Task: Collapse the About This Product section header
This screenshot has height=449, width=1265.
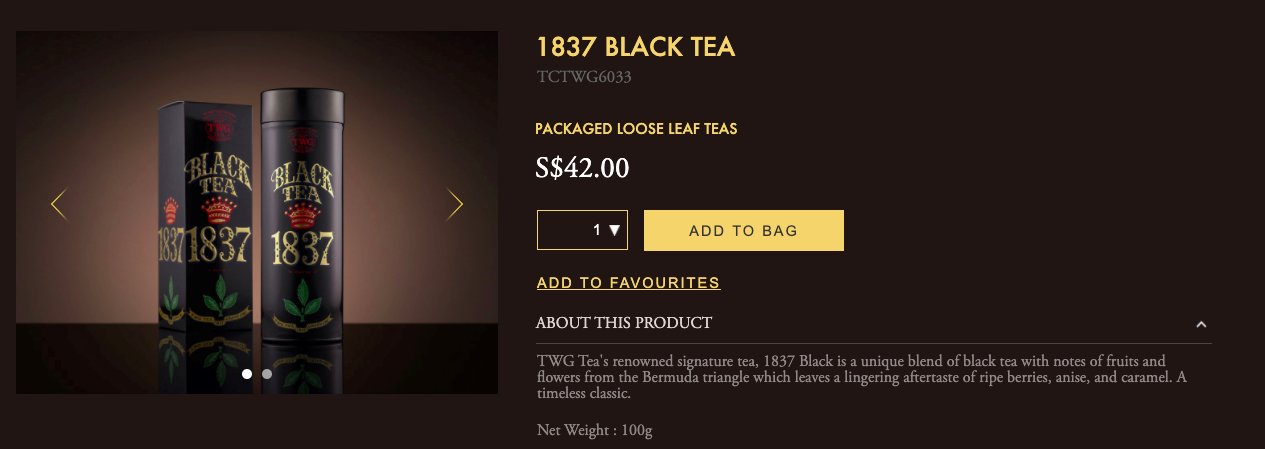Action: tap(873, 323)
